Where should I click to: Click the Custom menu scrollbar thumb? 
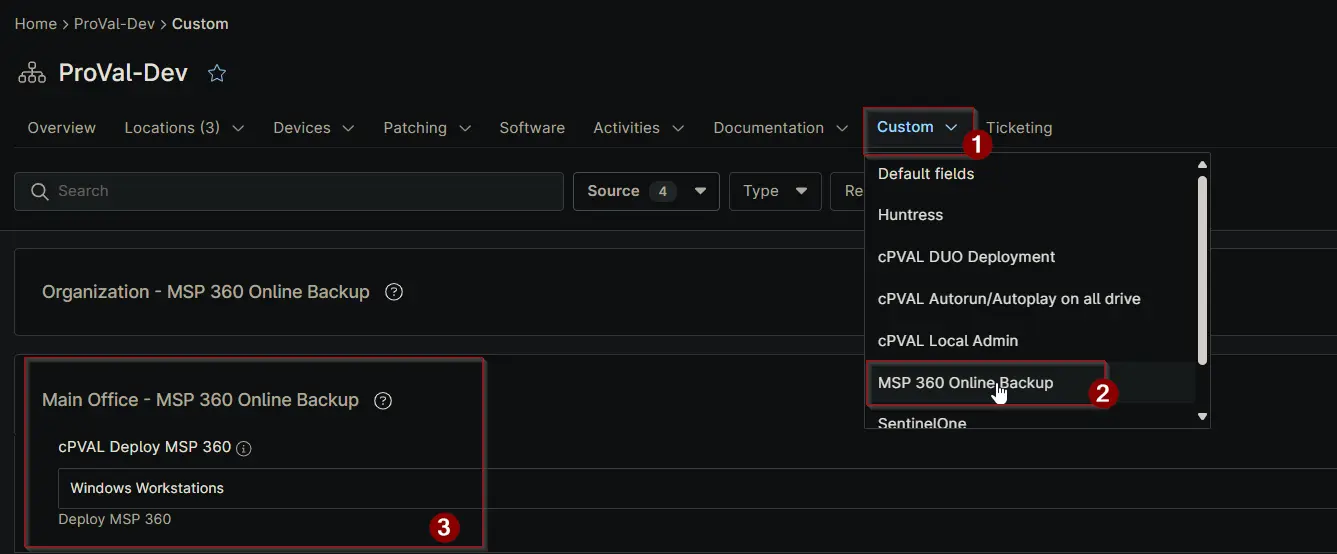(x=1203, y=270)
